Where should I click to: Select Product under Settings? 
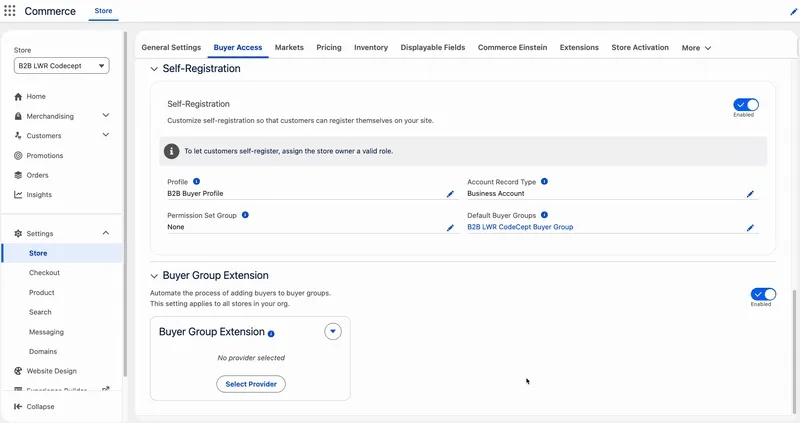(x=42, y=293)
